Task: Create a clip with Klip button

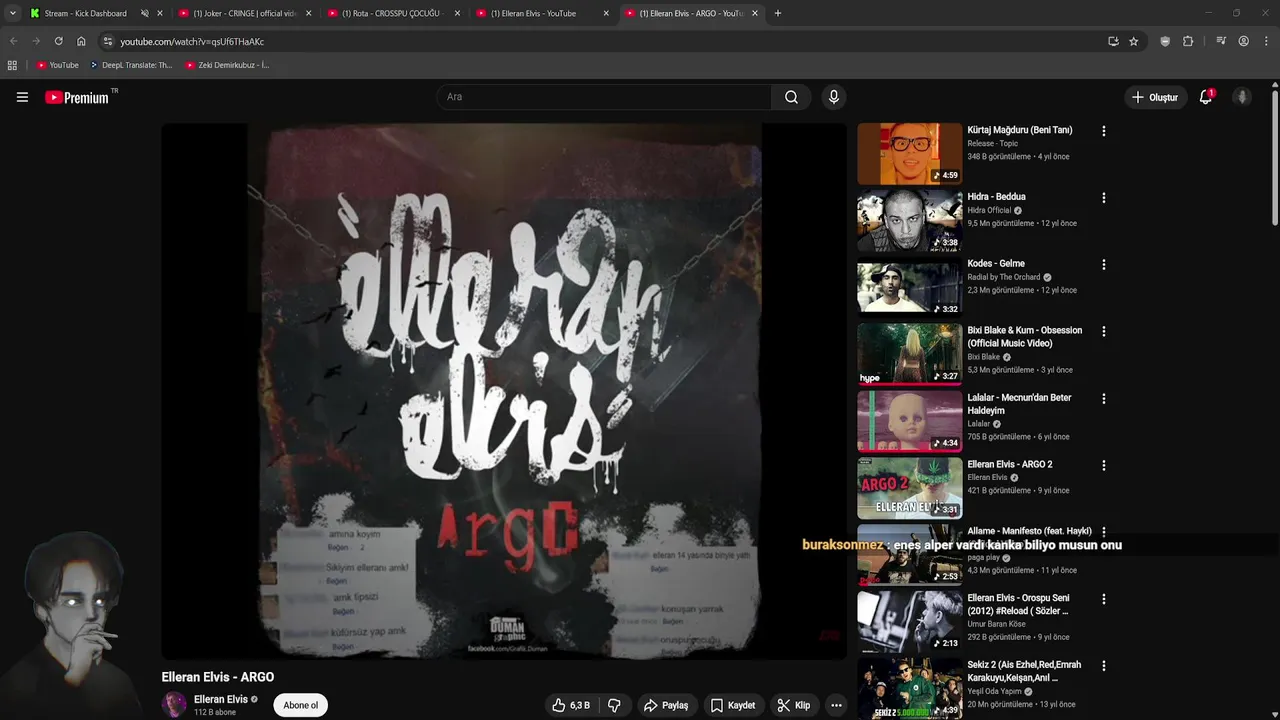Action: coord(793,705)
